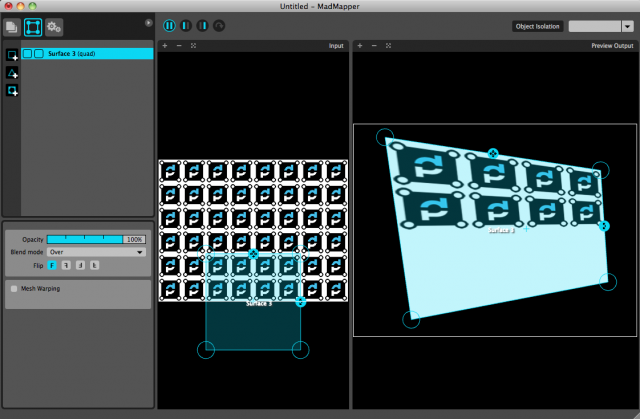Enable the Mesh Warping checkbox
Screen dimensions: 640x419
coord(13,289)
